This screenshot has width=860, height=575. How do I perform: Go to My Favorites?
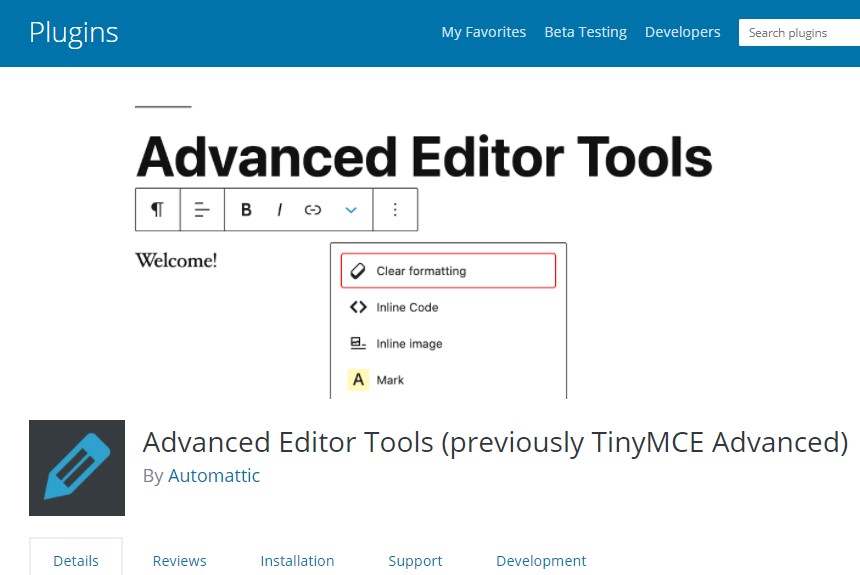coord(483,32)
